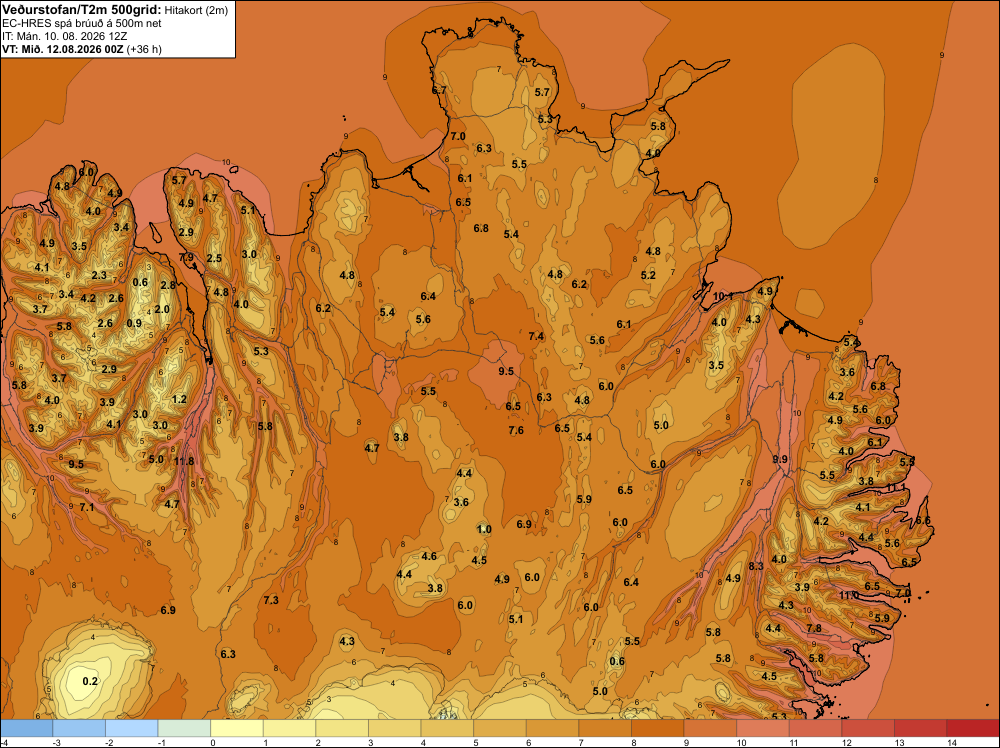Click the legend swatch between -3 and -2

79,728
